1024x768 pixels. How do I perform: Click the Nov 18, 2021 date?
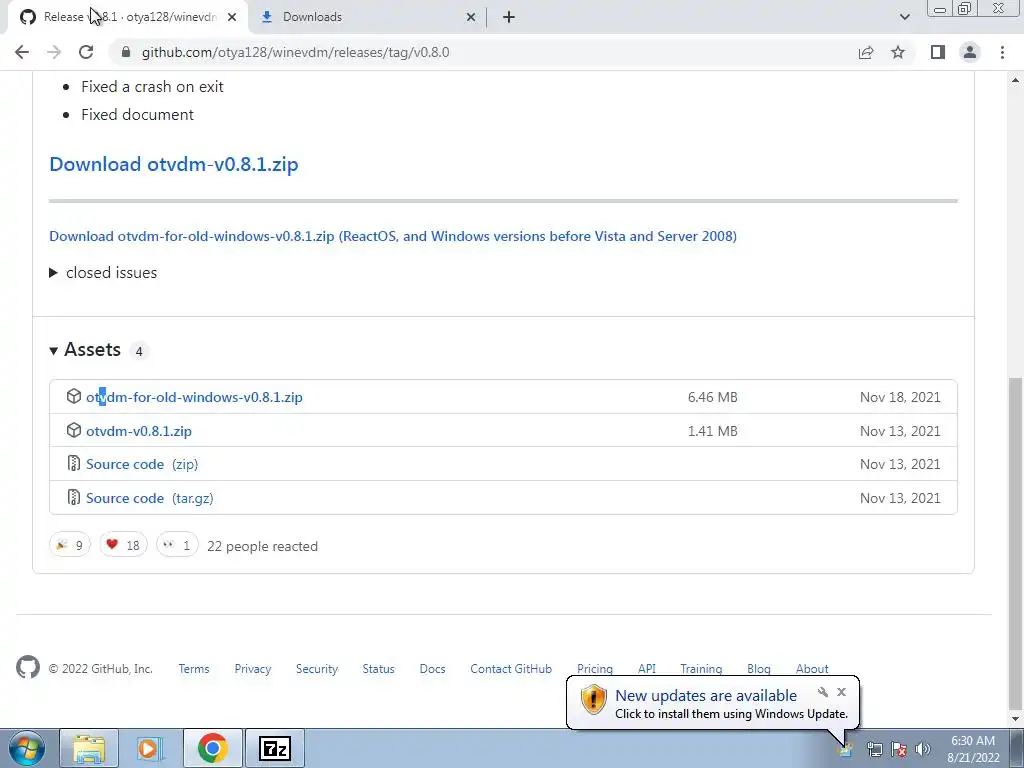click(x=900, y=397)
